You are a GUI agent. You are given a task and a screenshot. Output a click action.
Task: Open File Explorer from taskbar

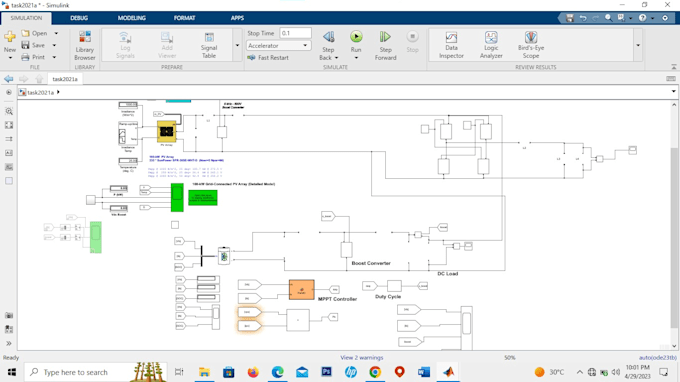click(x=204, y=372)
